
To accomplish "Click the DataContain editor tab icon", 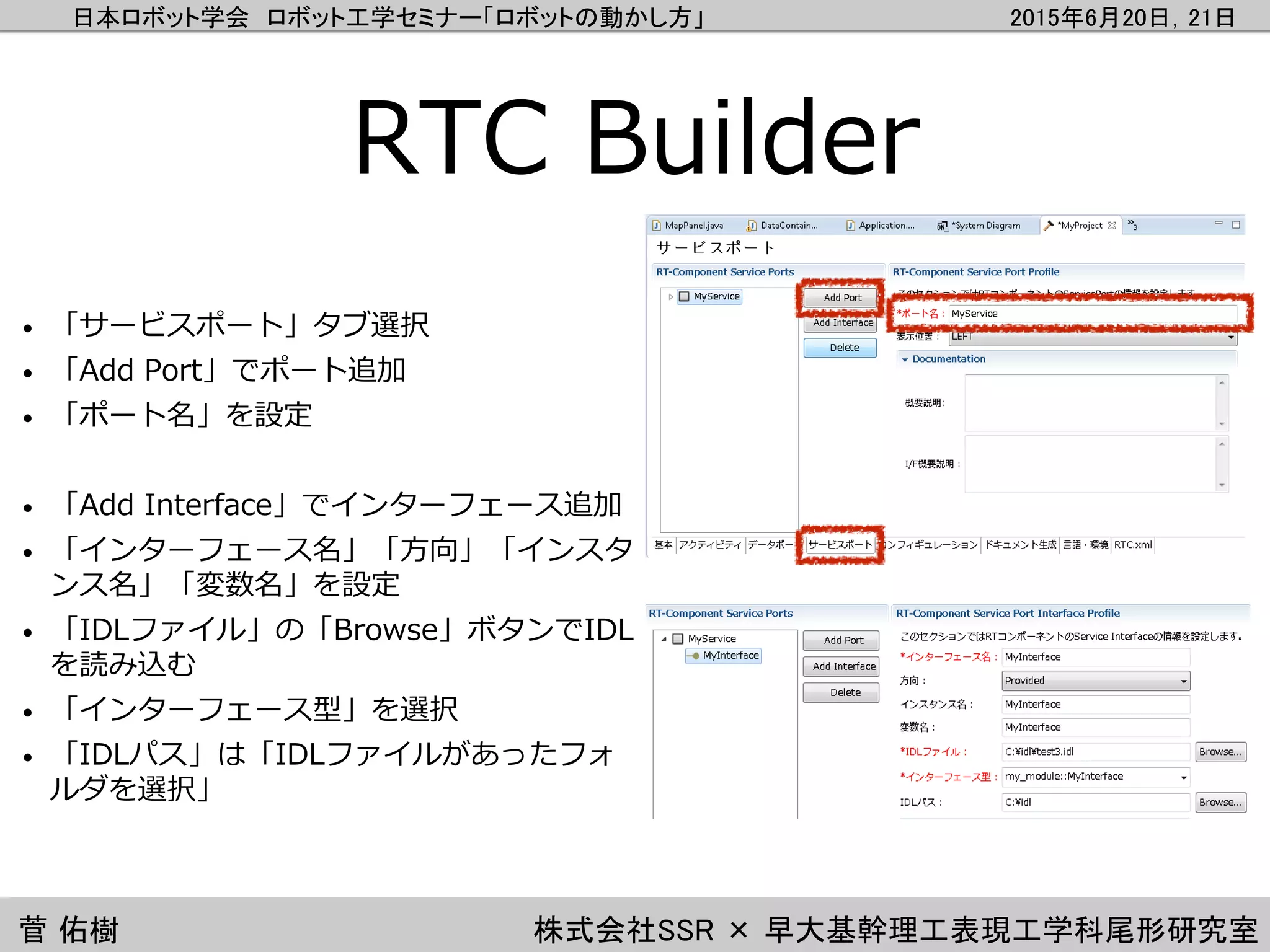I will tap(752, 226).
